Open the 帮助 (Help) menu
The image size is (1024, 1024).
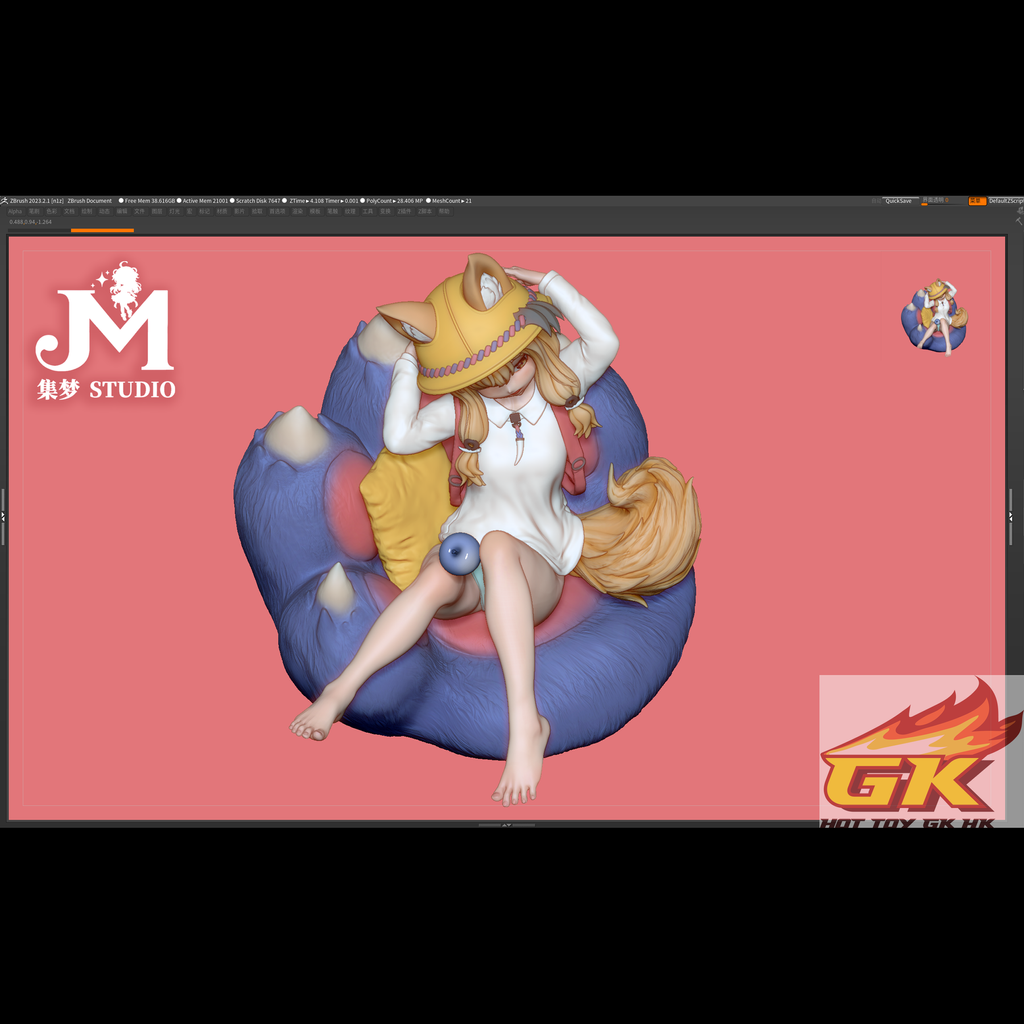point(444,211)
